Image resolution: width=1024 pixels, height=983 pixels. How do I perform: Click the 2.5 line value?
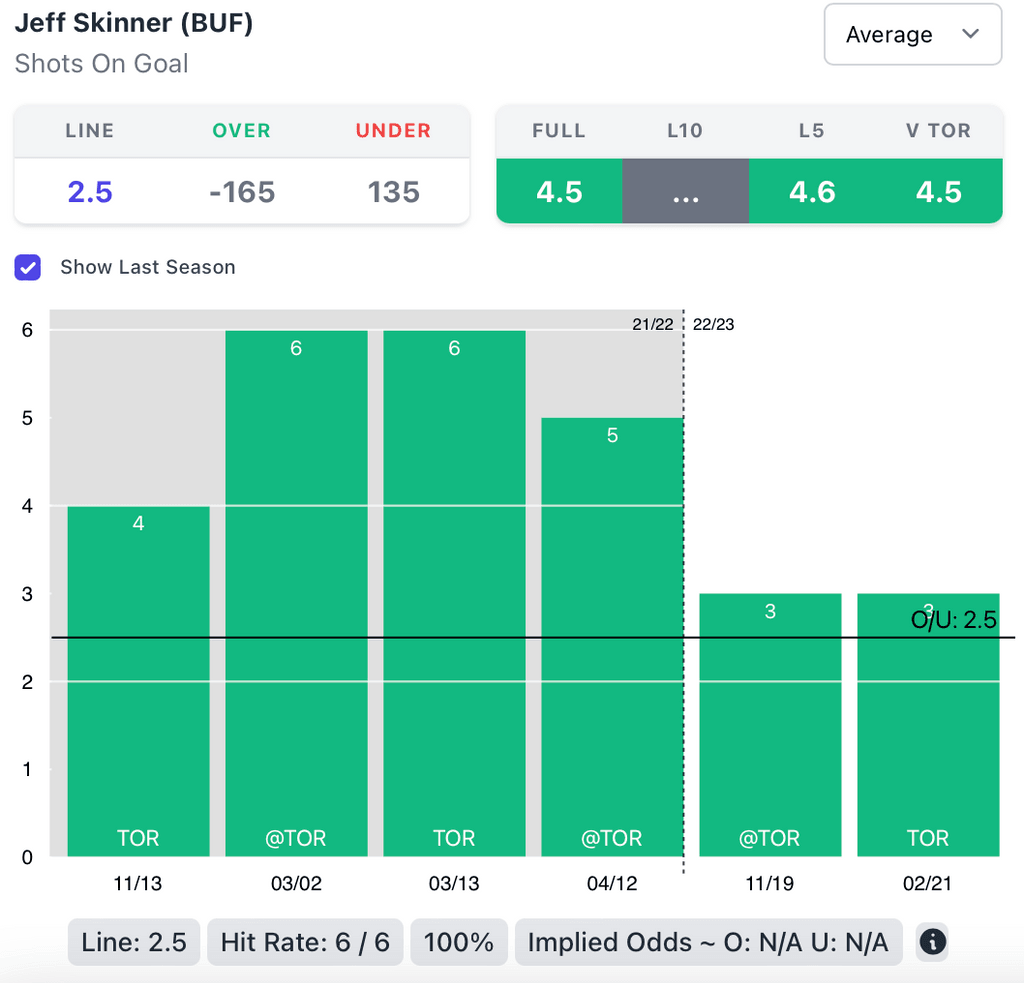click(90, 191)
